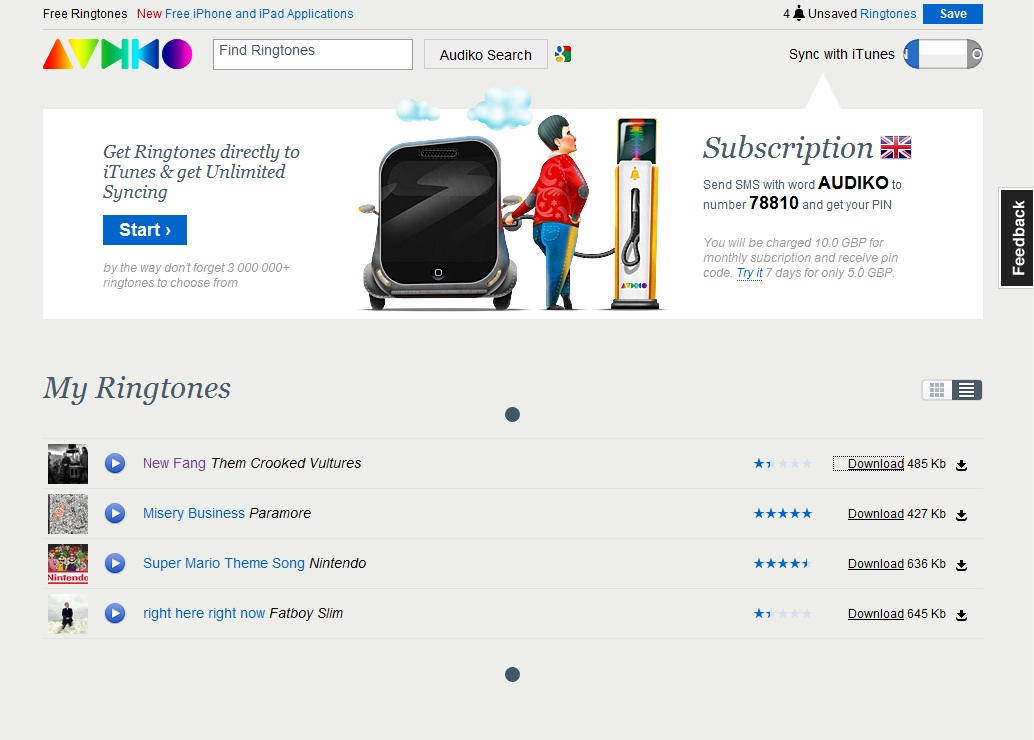The width and height of the screenshot is (1034, 740).
Task: Click the star rating for Misery Business
Action: click(783, 514)
